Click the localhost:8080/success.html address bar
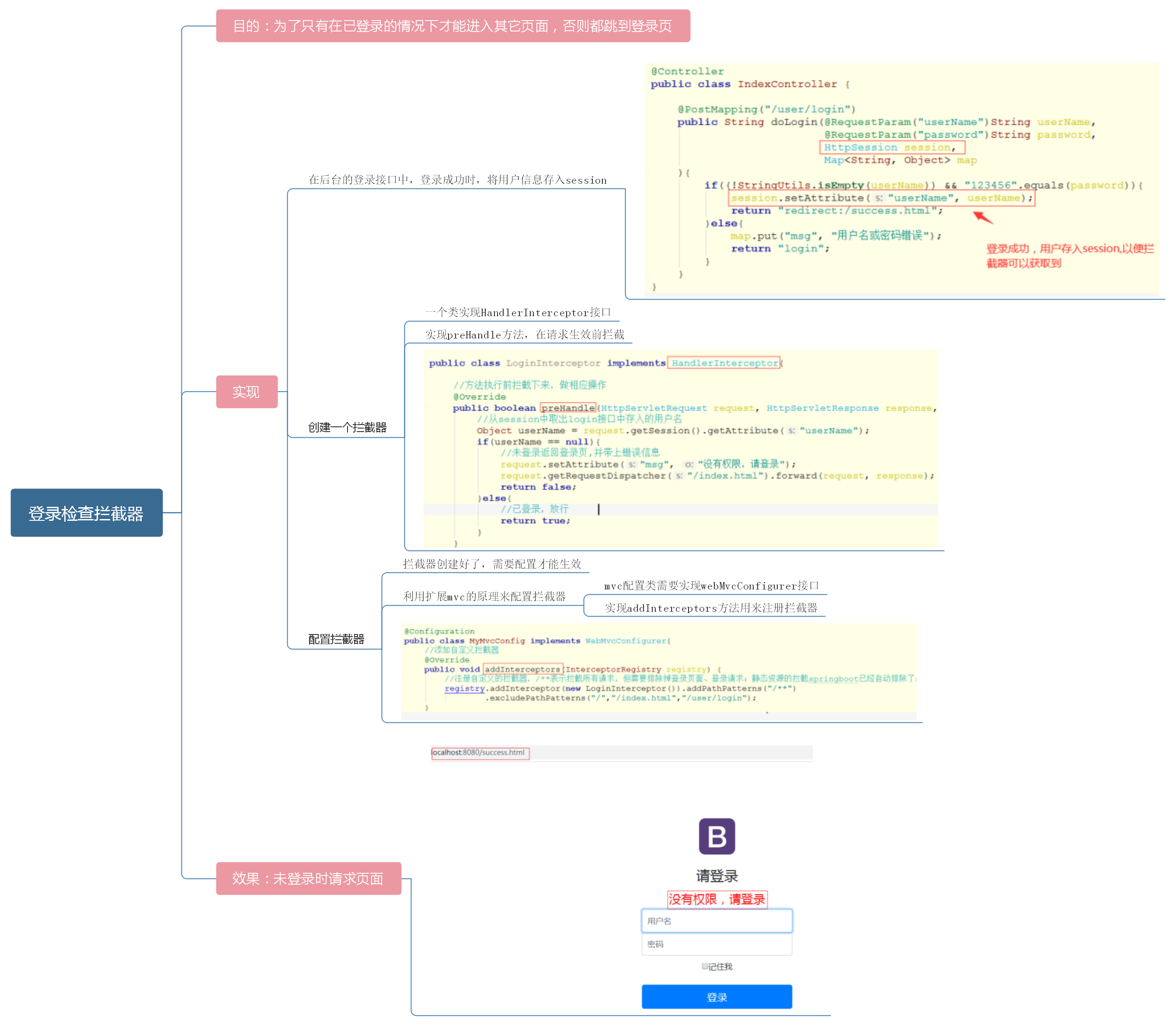 (479, 753)
